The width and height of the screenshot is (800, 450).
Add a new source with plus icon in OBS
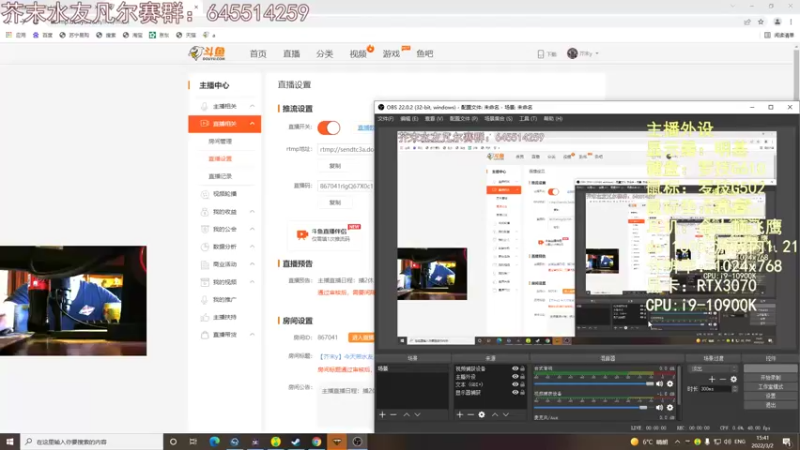pos(460,415)
